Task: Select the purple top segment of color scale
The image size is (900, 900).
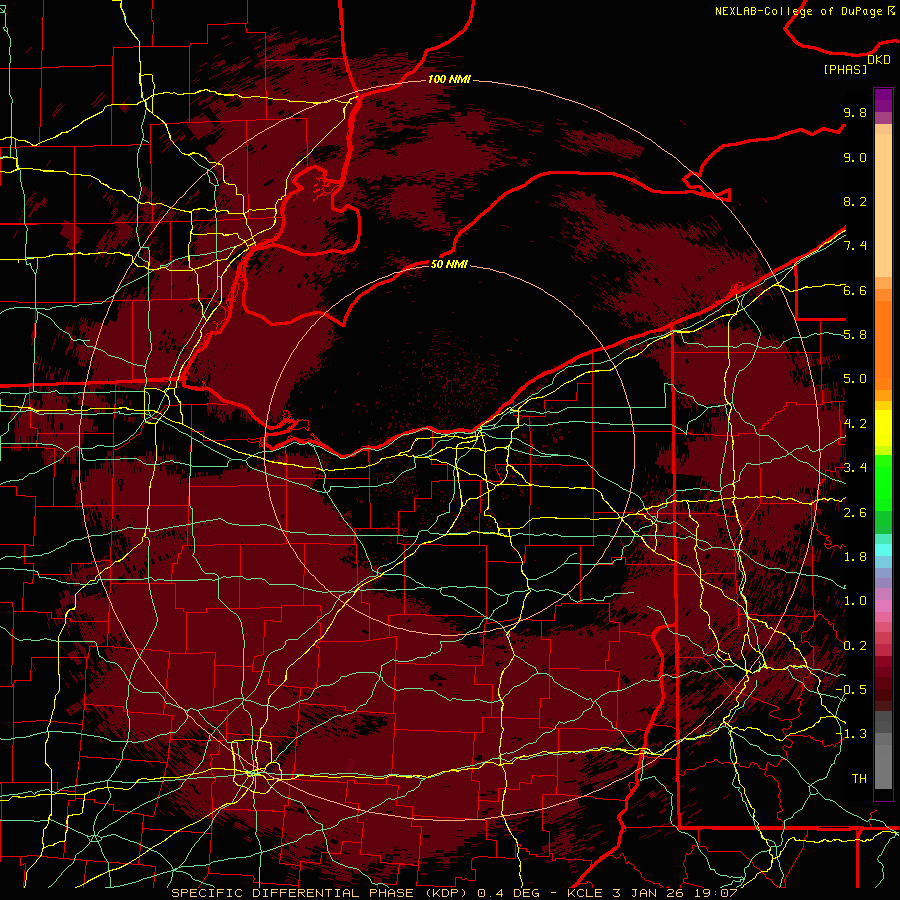Action: (883, 101)
